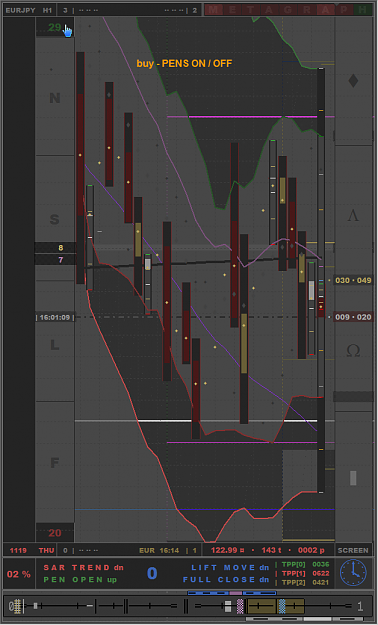
Task: Click the TPP[0] 0036 row
Action: coord(305,564)
